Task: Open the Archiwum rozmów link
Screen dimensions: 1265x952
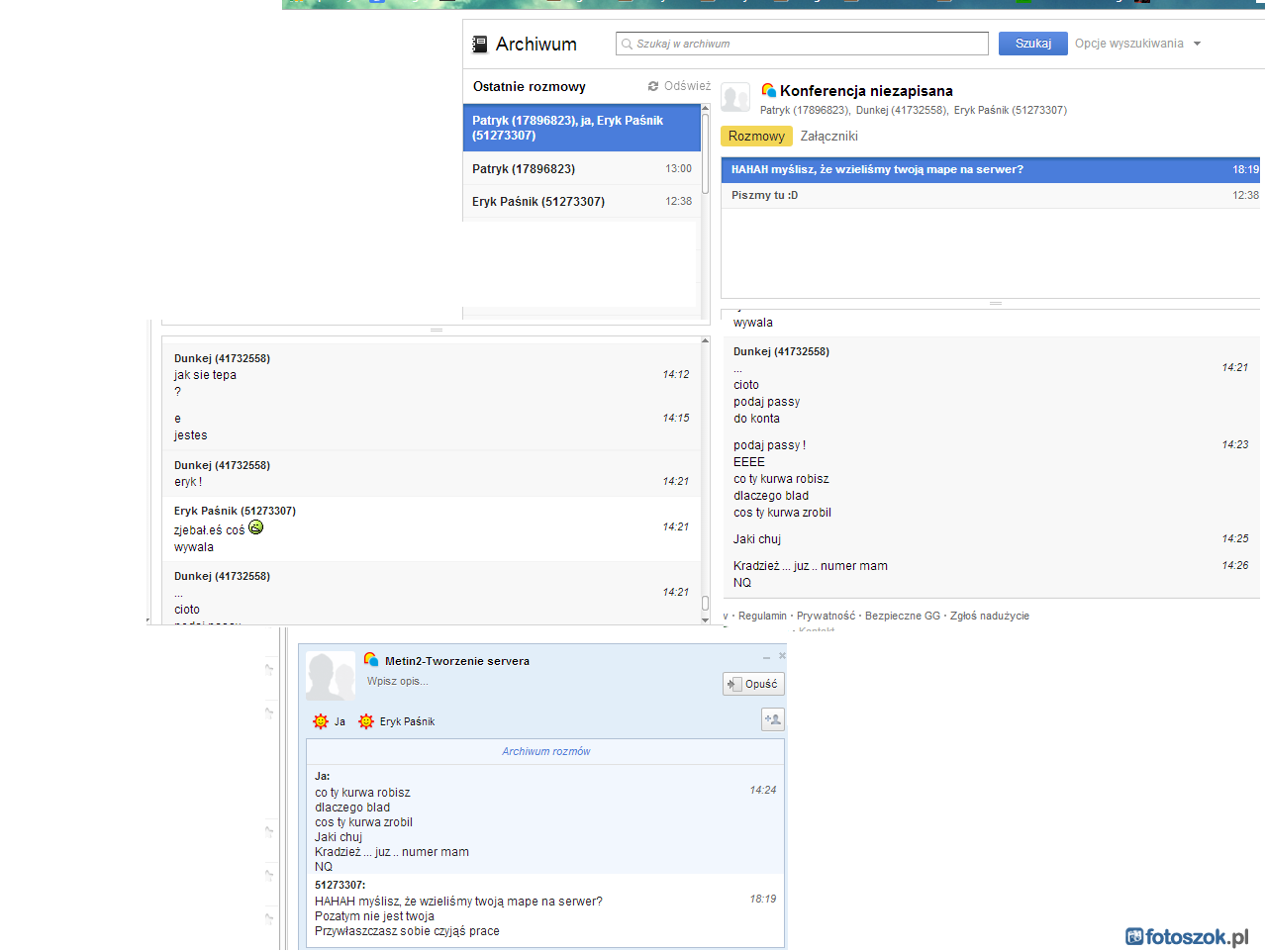Action: tap(546, 751)
